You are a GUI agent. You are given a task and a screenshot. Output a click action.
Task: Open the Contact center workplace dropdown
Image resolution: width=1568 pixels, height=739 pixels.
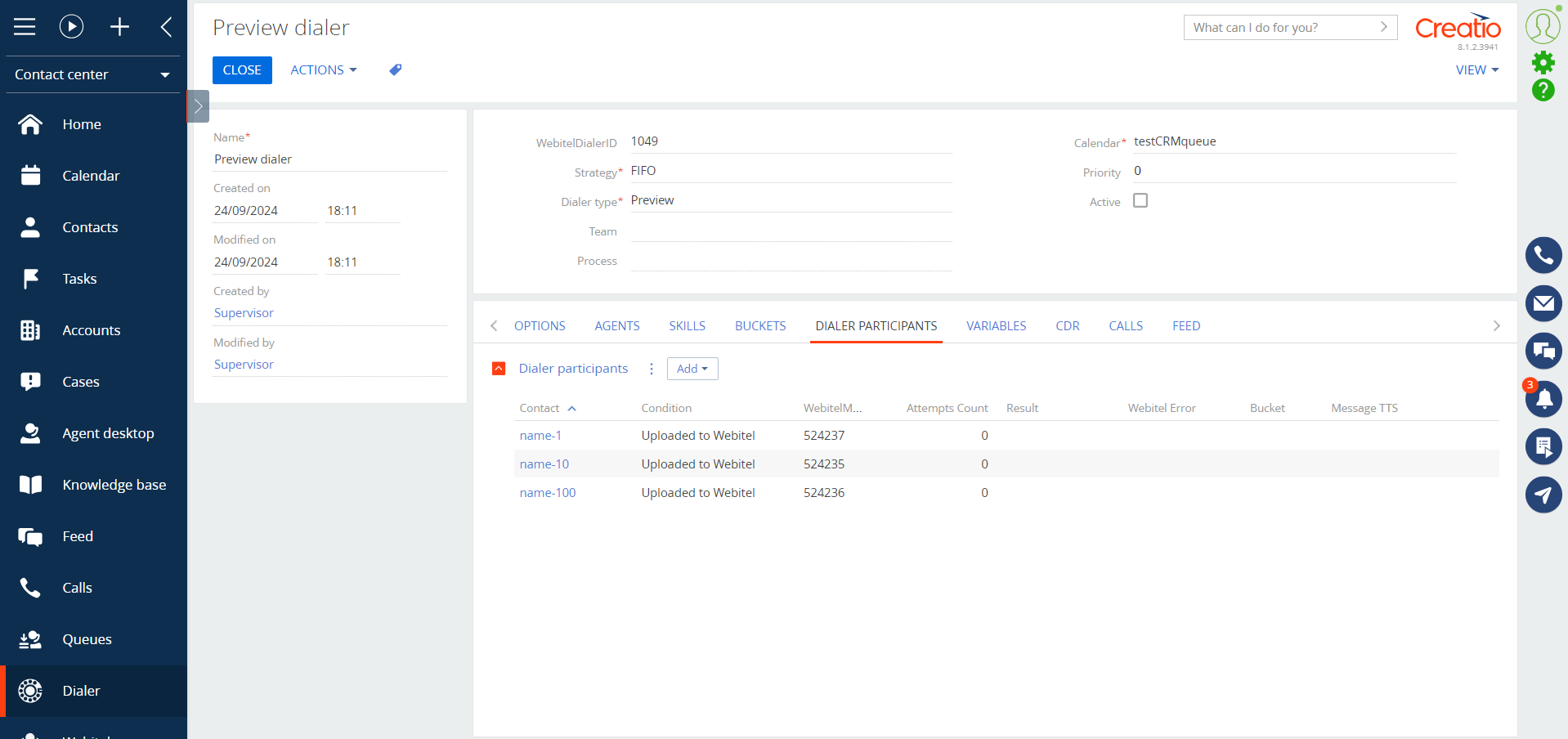[x=93, y=74]
